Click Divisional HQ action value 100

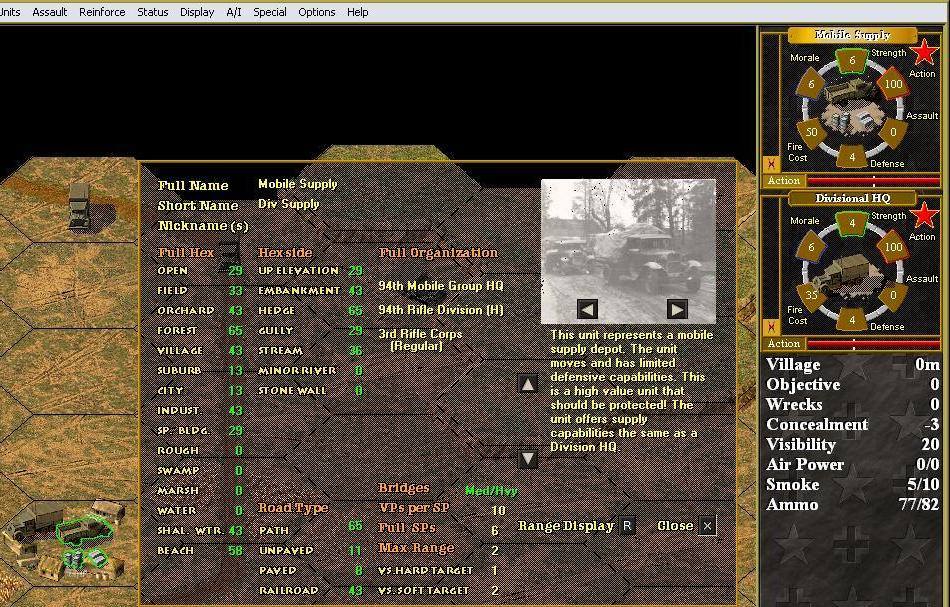coord(893,247)
